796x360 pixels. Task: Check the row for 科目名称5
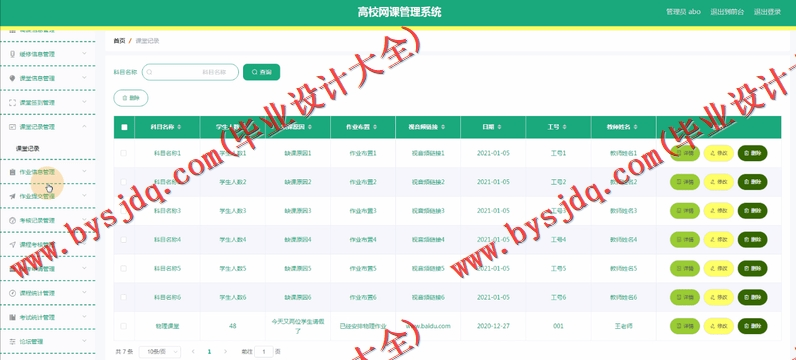124,268
